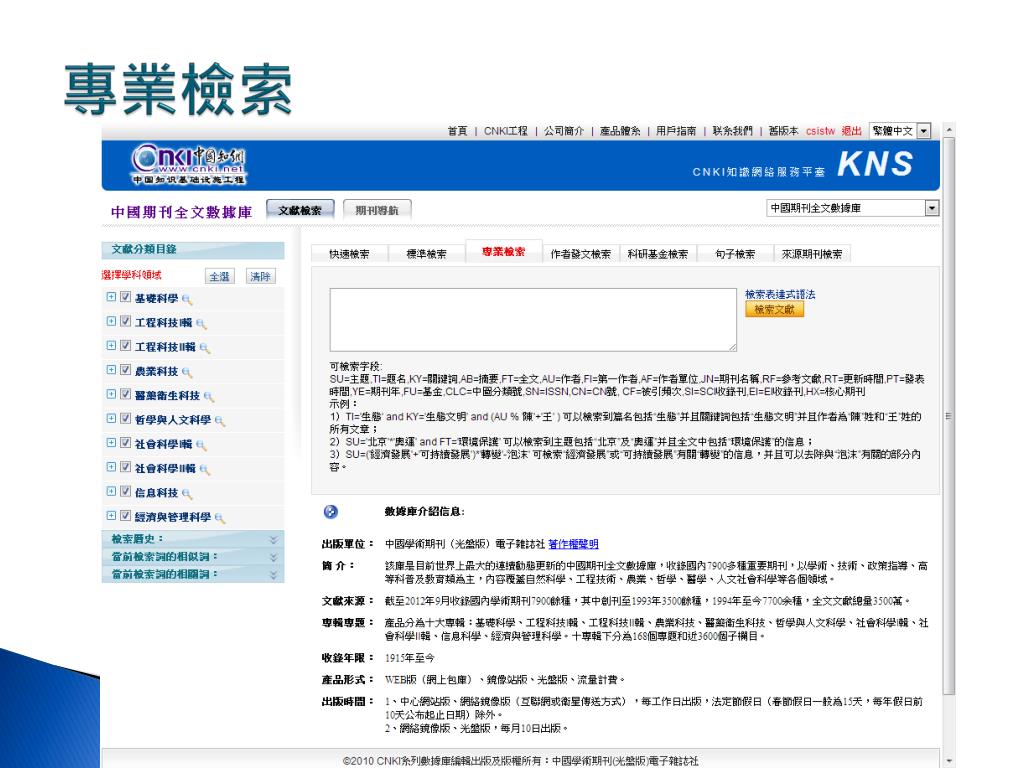Click the magnifier icon beside 醫藥衛生科技
This screenshot has width=1024, height=768.
(209, 397)
